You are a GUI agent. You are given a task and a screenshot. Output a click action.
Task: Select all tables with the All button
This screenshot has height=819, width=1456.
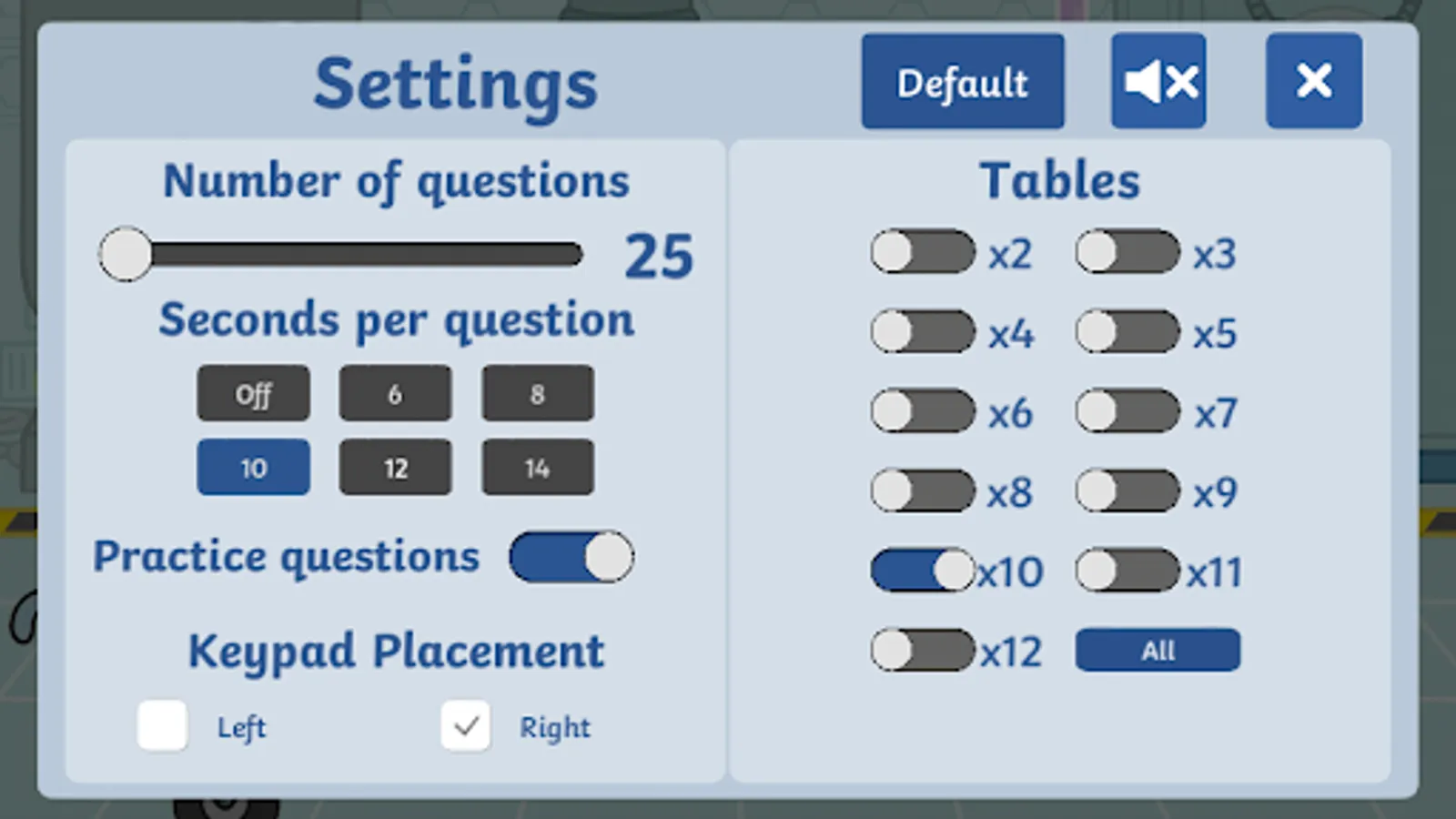coord(1158,651)
